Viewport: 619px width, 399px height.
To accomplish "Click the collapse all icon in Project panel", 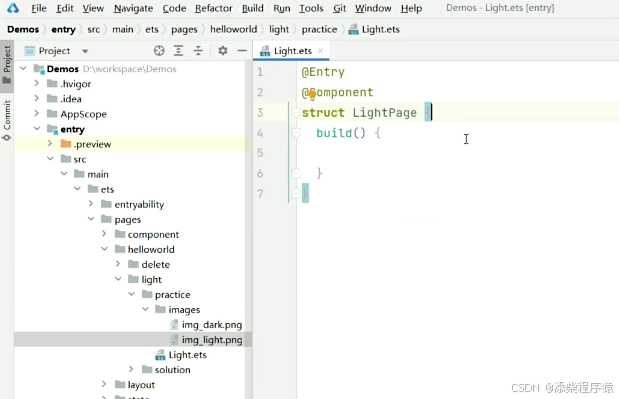I will (198, 51).
